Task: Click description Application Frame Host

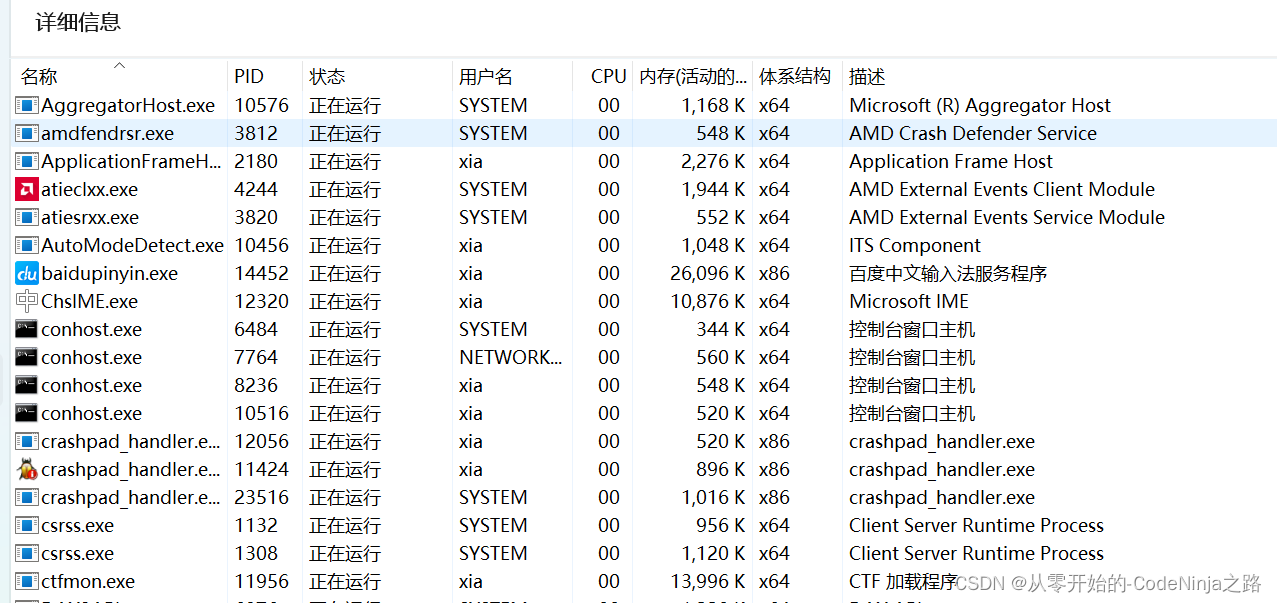Action: coord(951,161)
